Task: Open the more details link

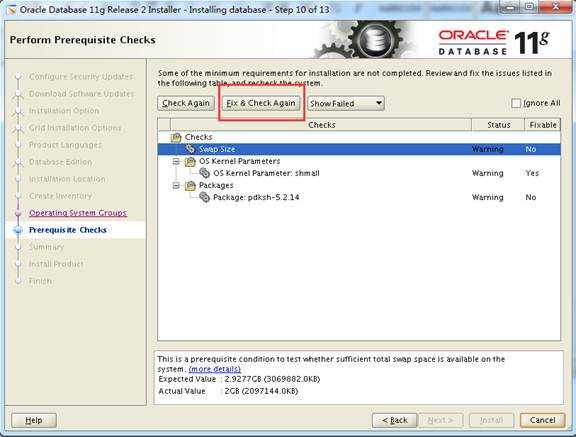Action: point(215,369)
